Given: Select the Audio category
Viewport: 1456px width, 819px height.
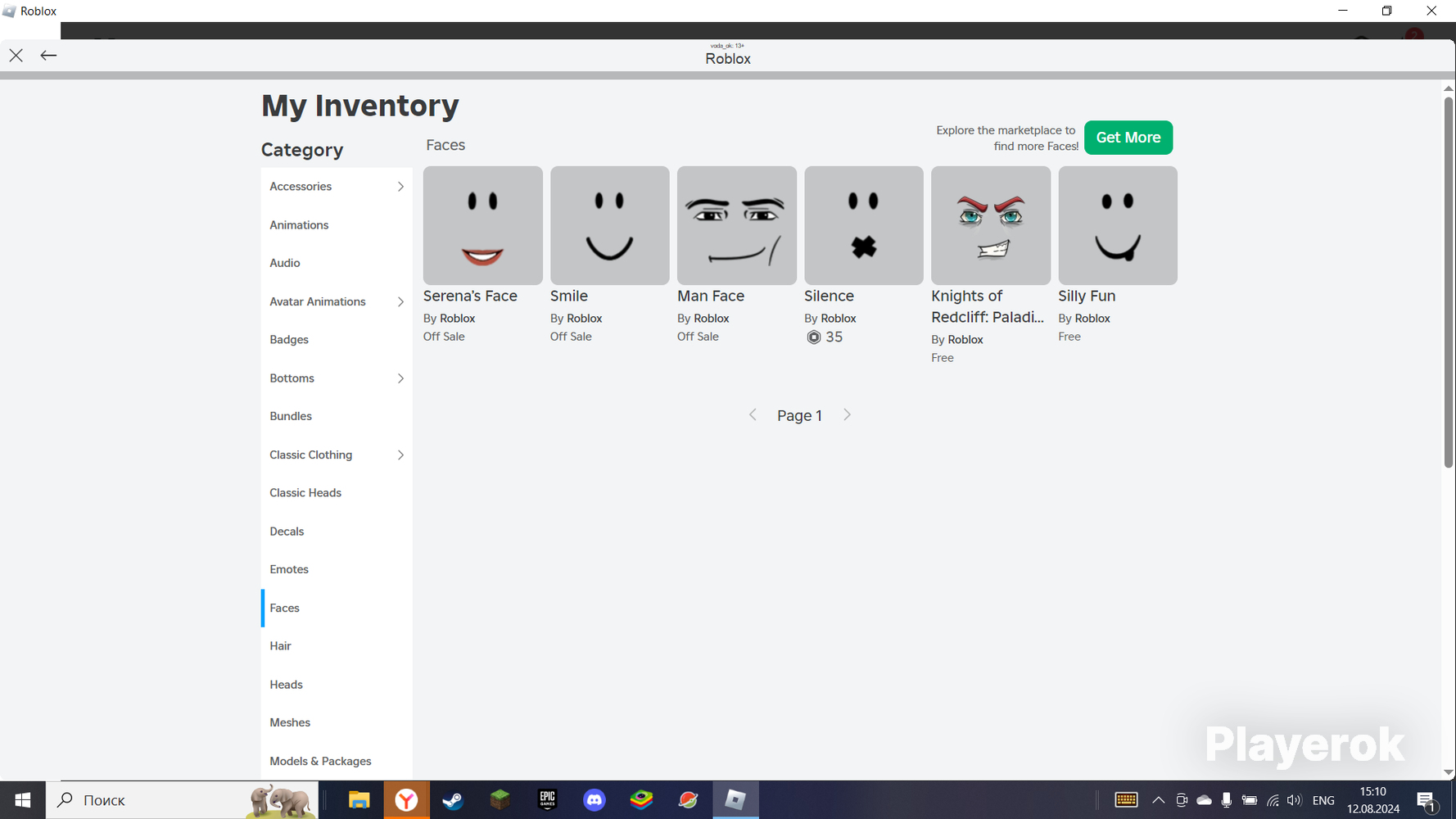Looking at the screenshot, I should (x=337, y=263).
